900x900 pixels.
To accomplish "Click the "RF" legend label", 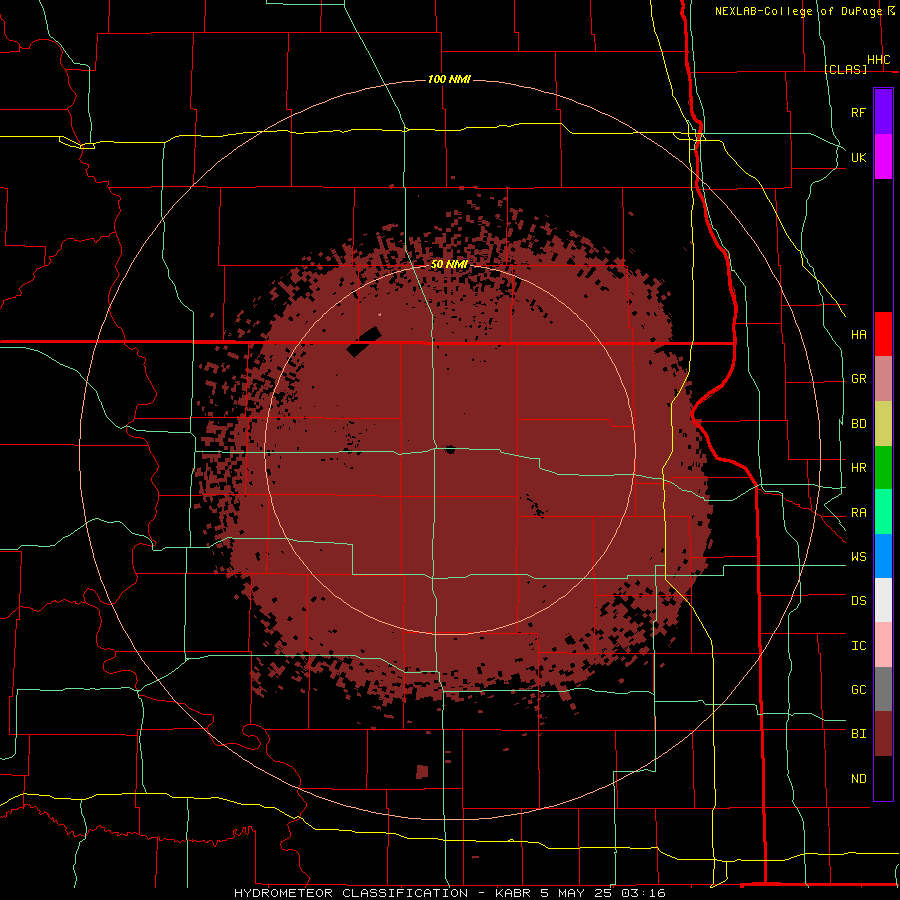I will [x=858, y=112].
